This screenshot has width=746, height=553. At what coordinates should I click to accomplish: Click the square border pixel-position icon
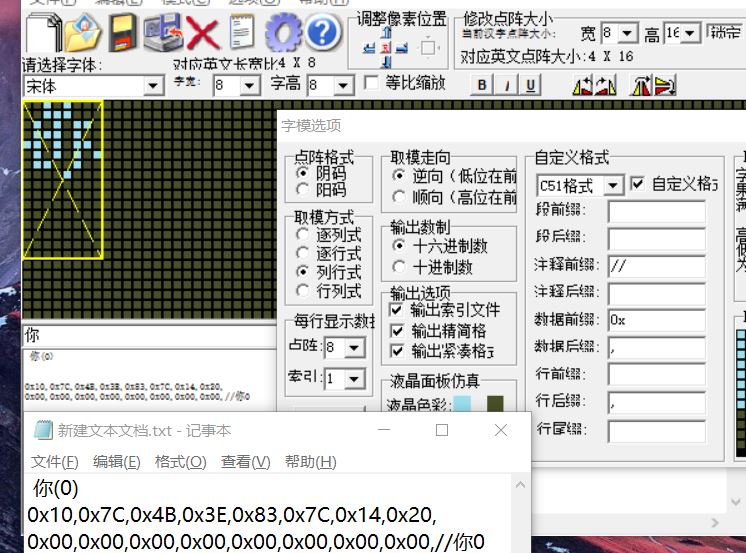pos(428,48)
